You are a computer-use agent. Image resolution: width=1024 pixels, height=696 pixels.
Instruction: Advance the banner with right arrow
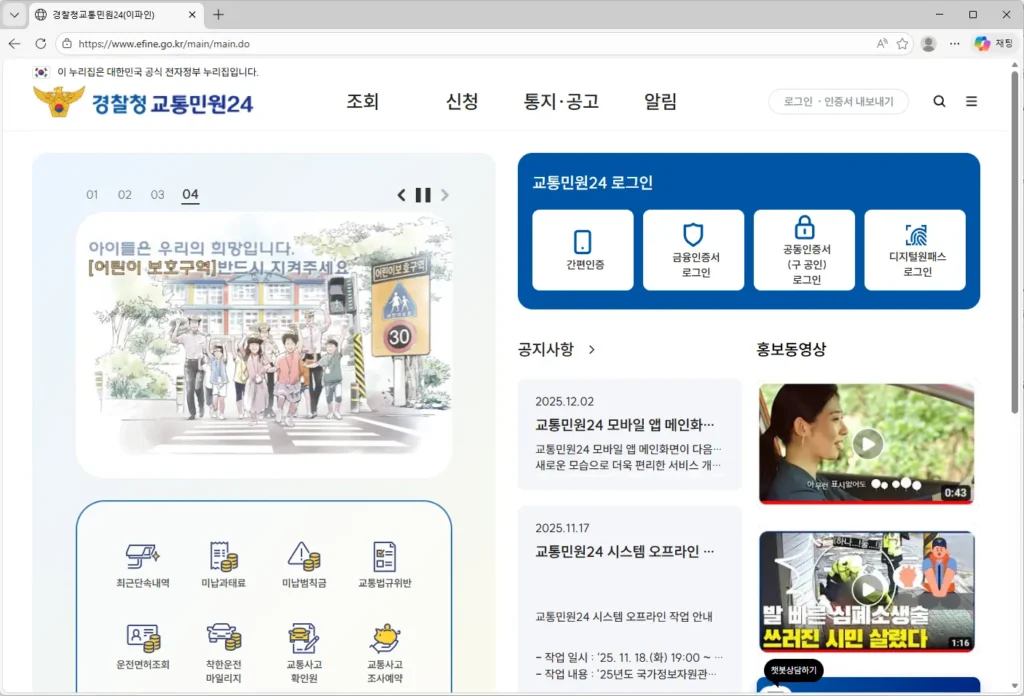click(x=444, y=194)
